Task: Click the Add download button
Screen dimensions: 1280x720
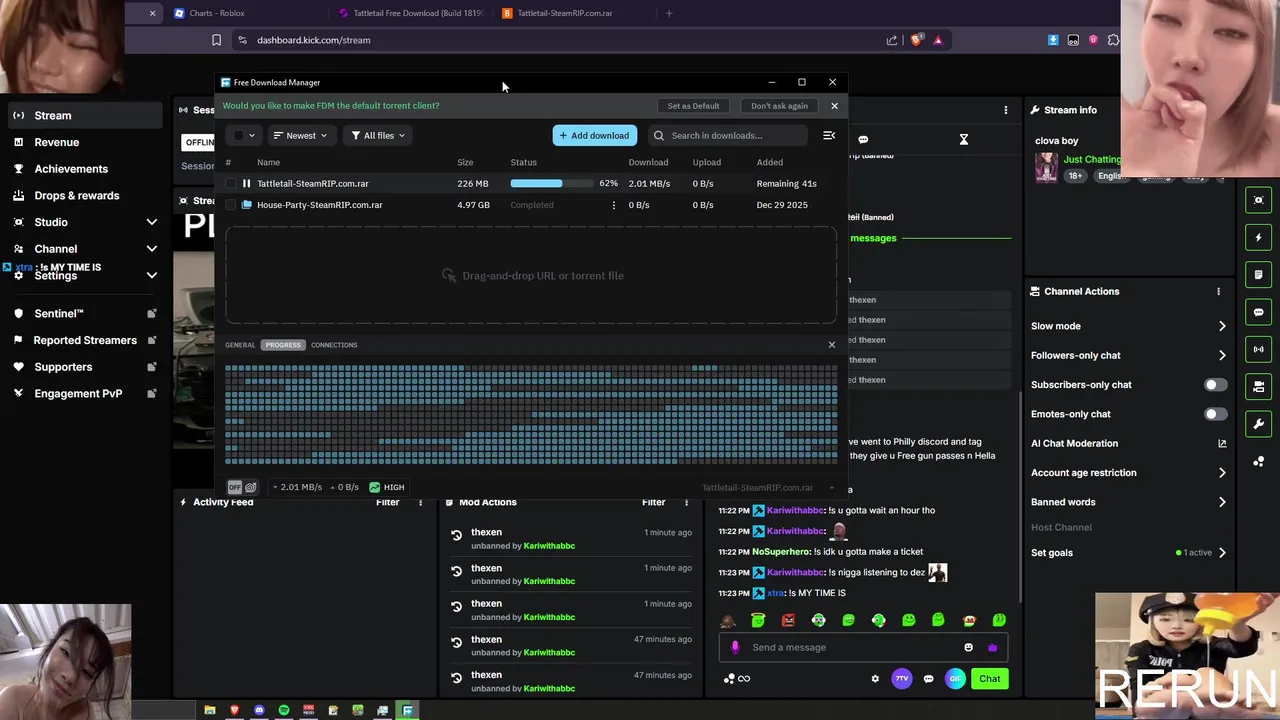Action: 594,136
